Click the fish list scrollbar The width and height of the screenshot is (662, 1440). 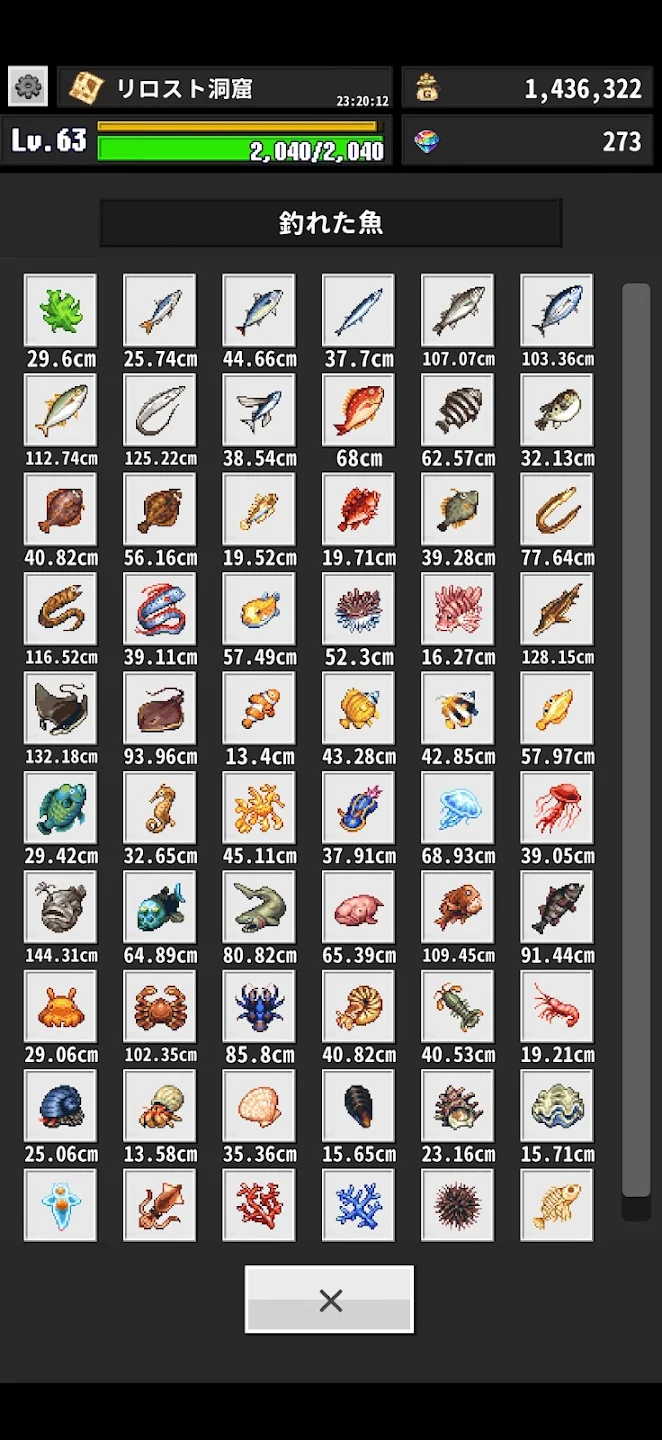636,740
